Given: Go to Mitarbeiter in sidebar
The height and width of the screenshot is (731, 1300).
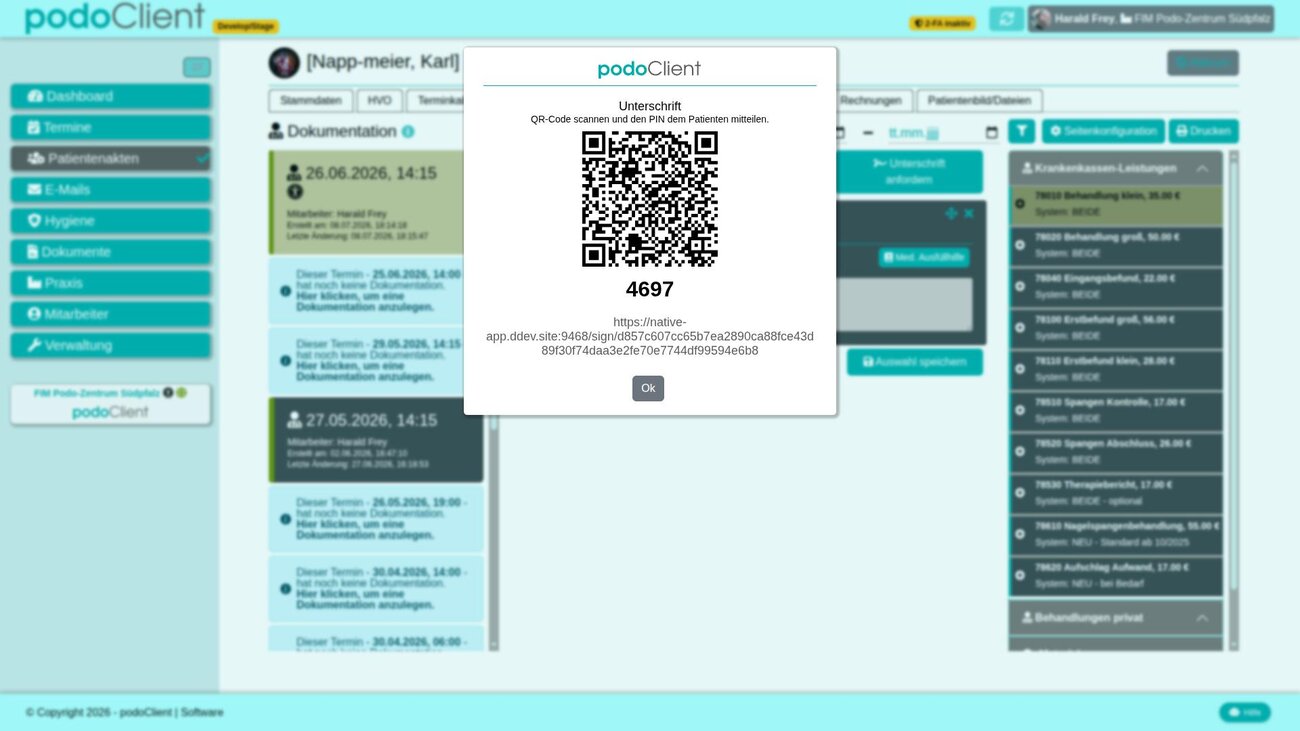Looking at the screenshot, I should pyautogui.click(x=111, y=313).
